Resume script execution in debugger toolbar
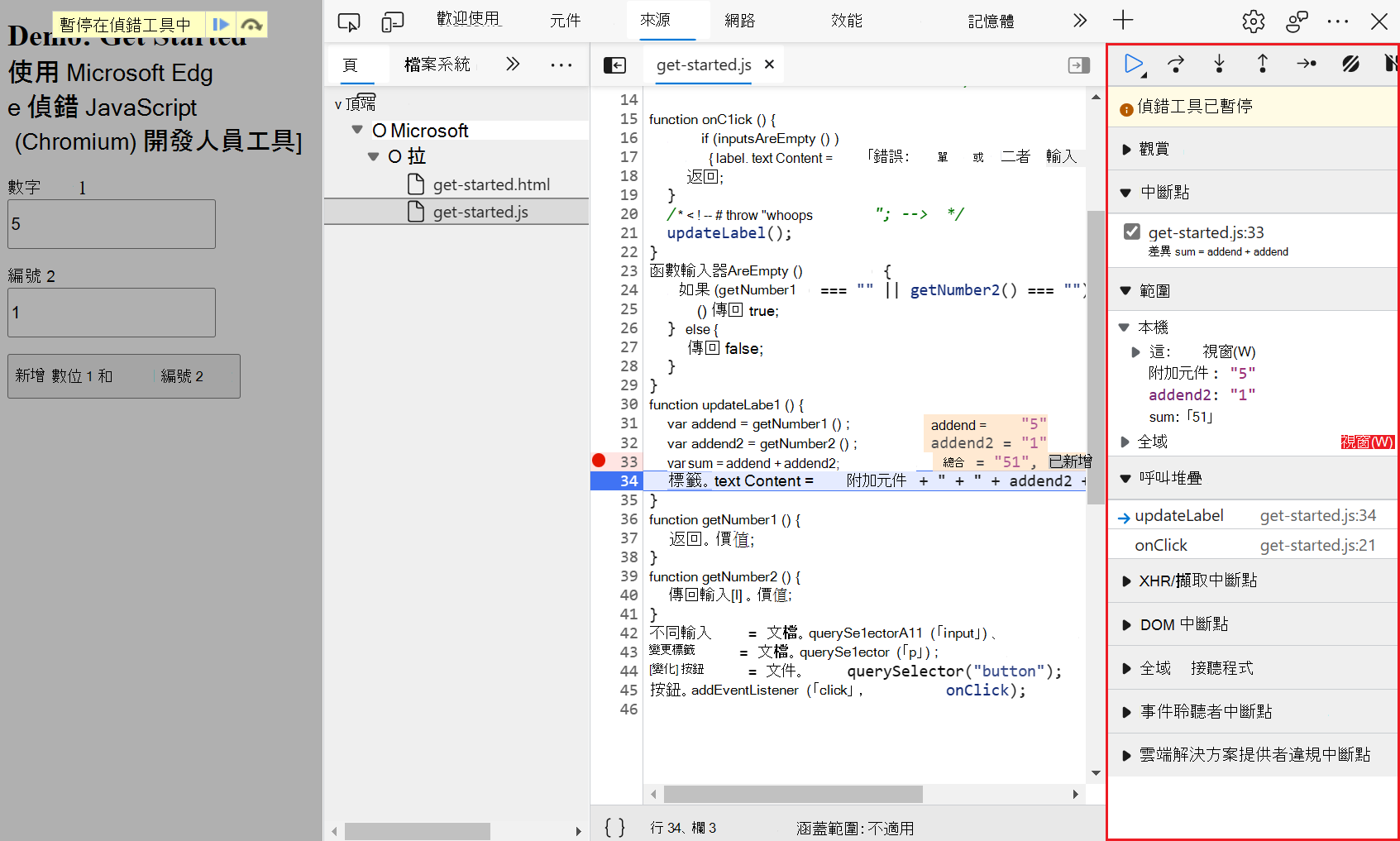 coord(1134,64)
